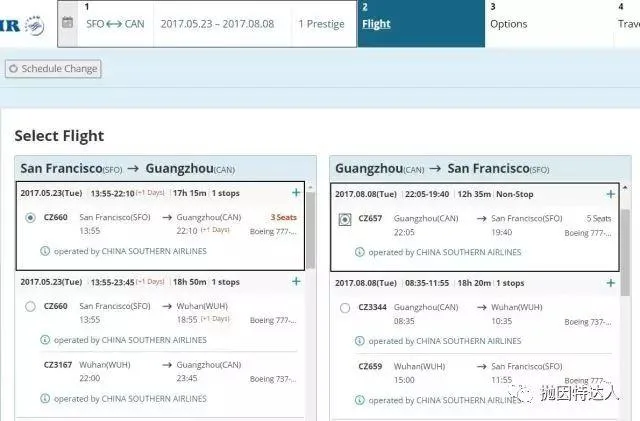Screen dimensions: 640x421
Task: Click the '18h 20m' duration text
Action: point(474,283)
